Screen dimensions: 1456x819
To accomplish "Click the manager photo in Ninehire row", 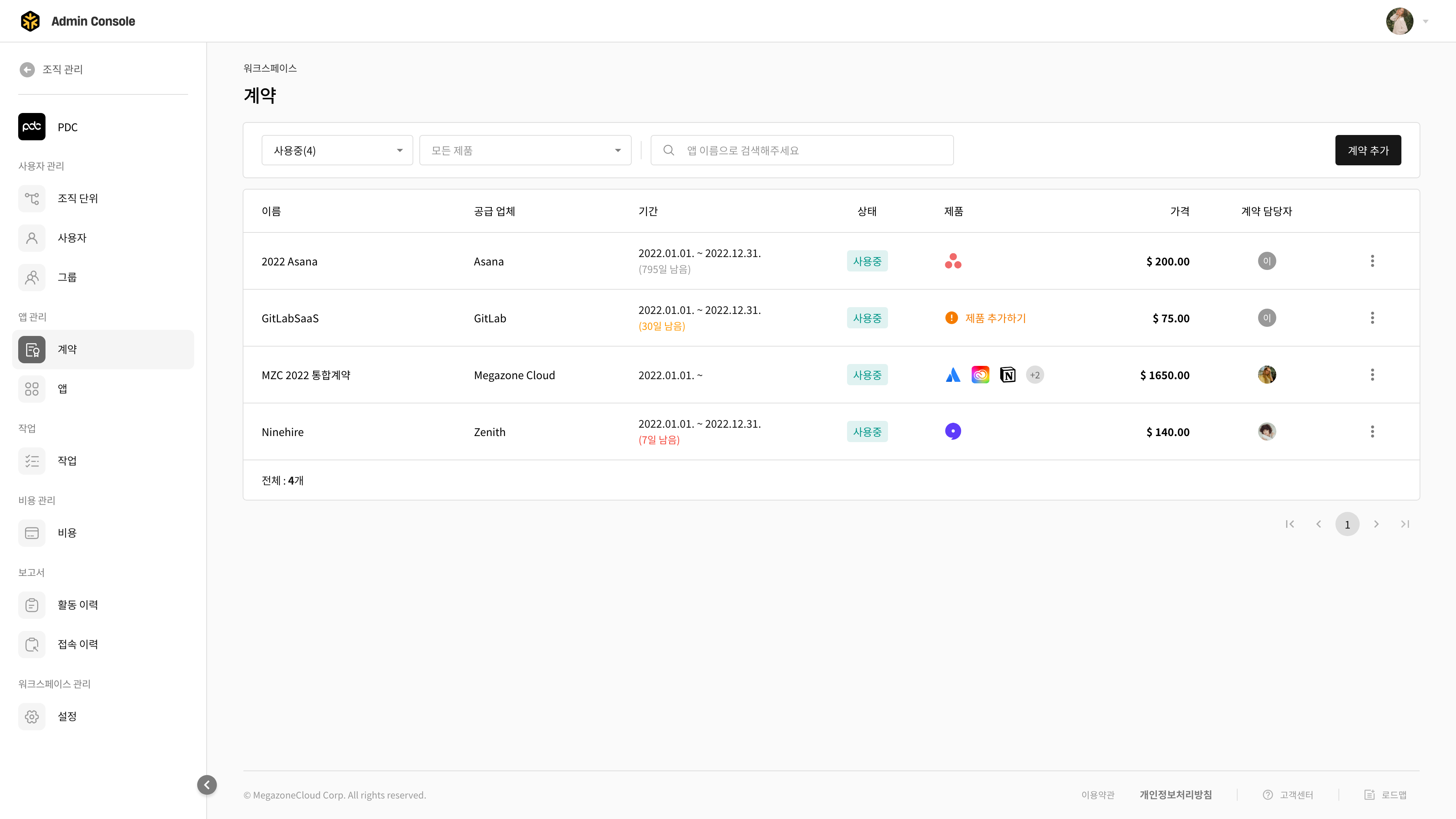I will click(x=1267, y=432).
